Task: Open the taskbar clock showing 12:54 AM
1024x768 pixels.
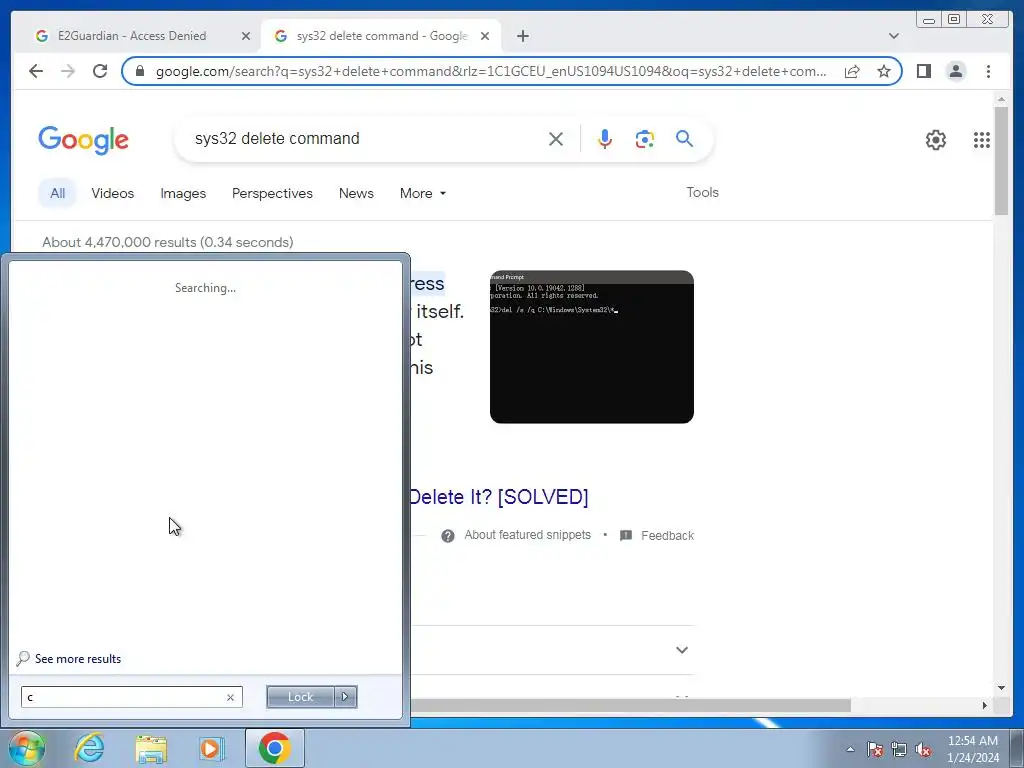Action: [x=973, y=749]
